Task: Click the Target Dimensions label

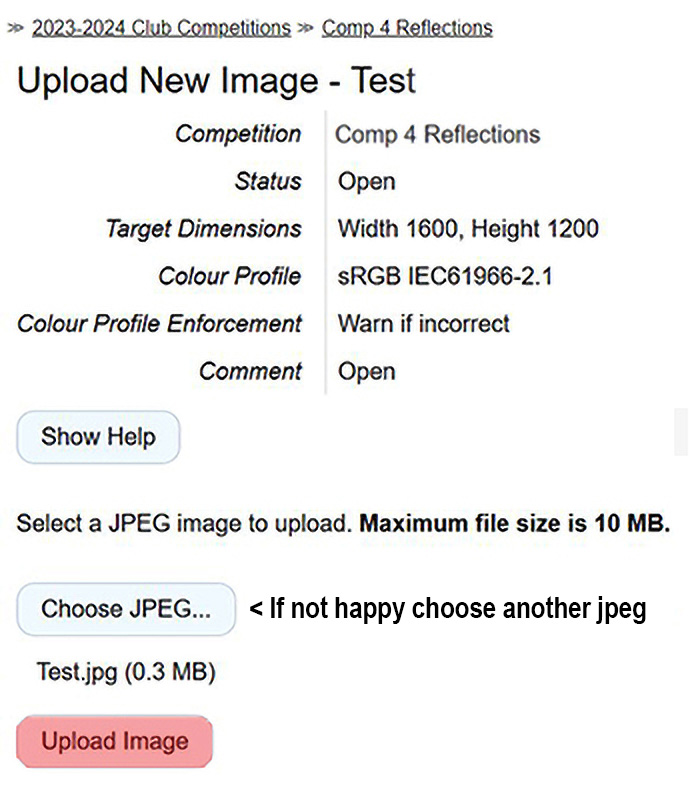Action: pyautogui.click(x=203, y=229)
